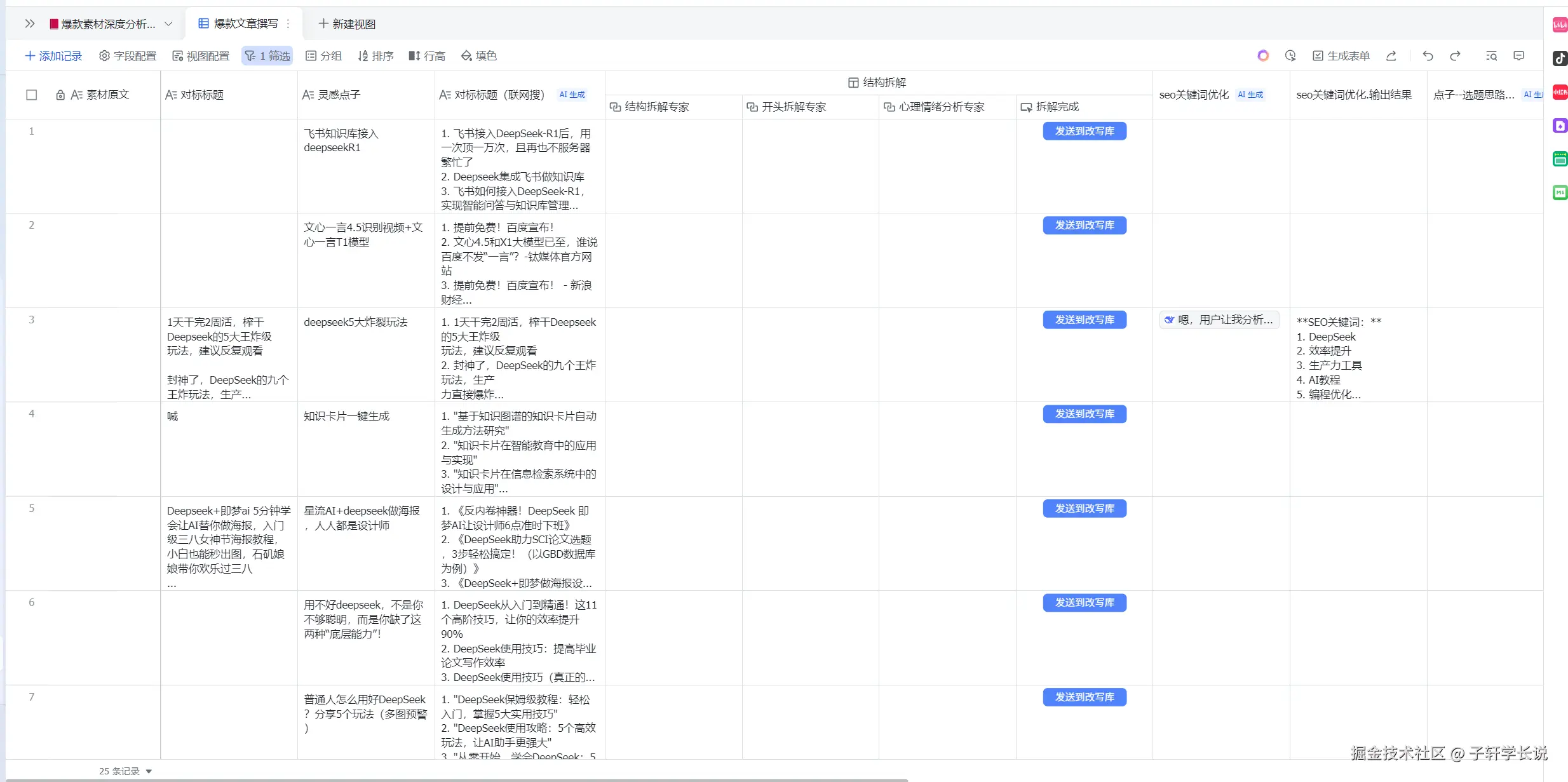Click 发送到改写库 button in row 3
1568x782 pixels.
(x=1084, y=320)
